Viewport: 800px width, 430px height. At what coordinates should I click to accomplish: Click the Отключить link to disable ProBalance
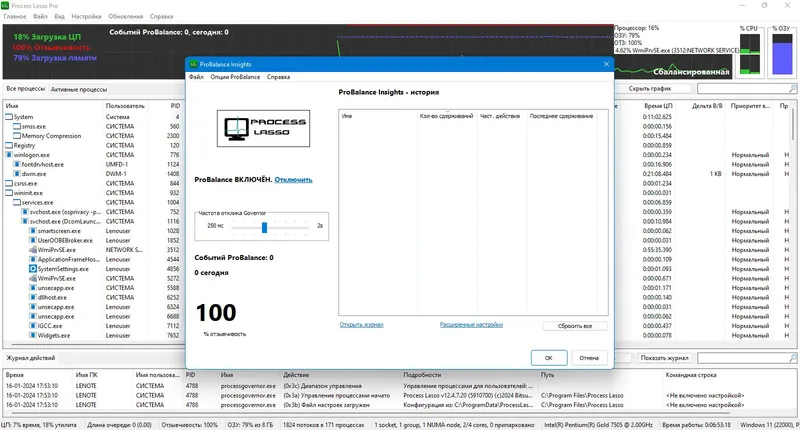coord(293,180)
